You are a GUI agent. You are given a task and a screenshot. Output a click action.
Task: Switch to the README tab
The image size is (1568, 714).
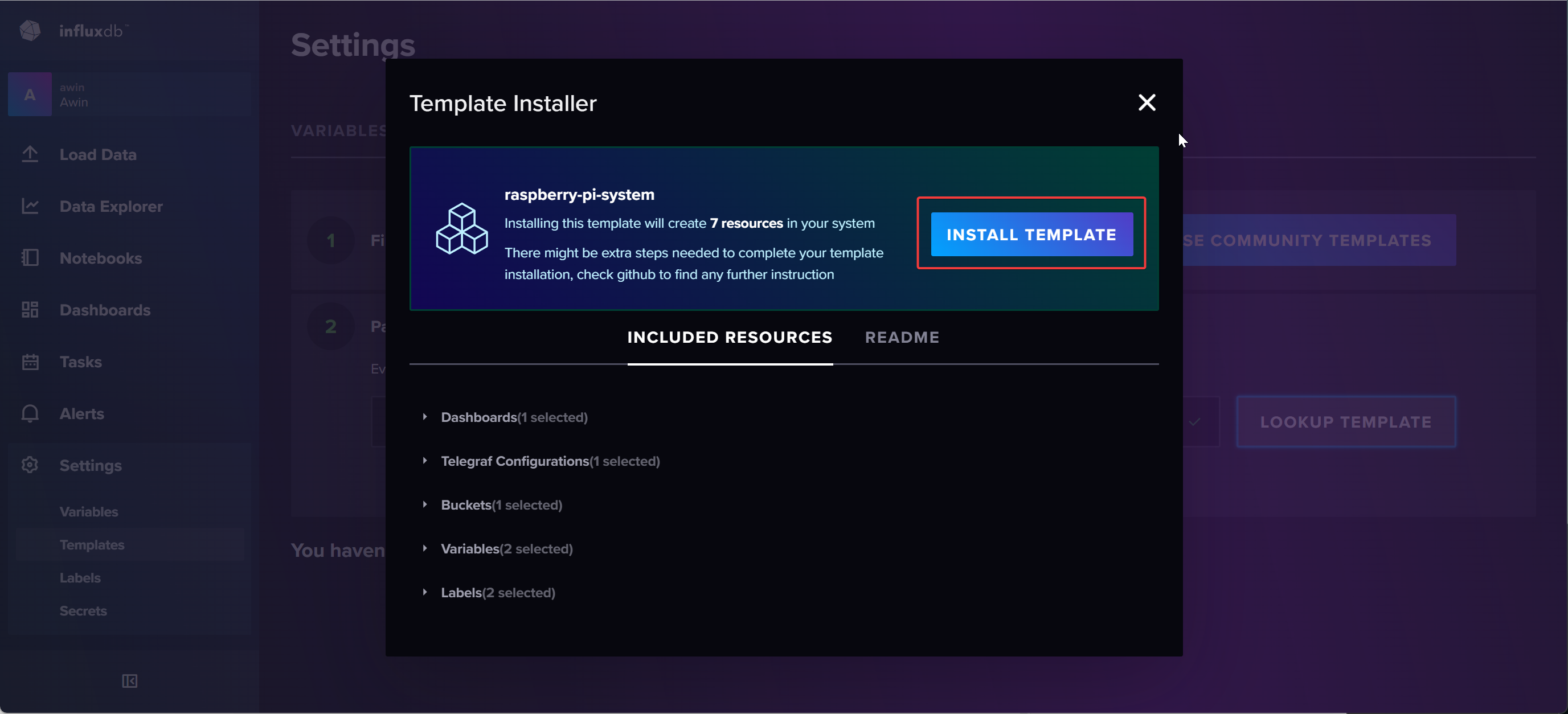tap(902, 338)
